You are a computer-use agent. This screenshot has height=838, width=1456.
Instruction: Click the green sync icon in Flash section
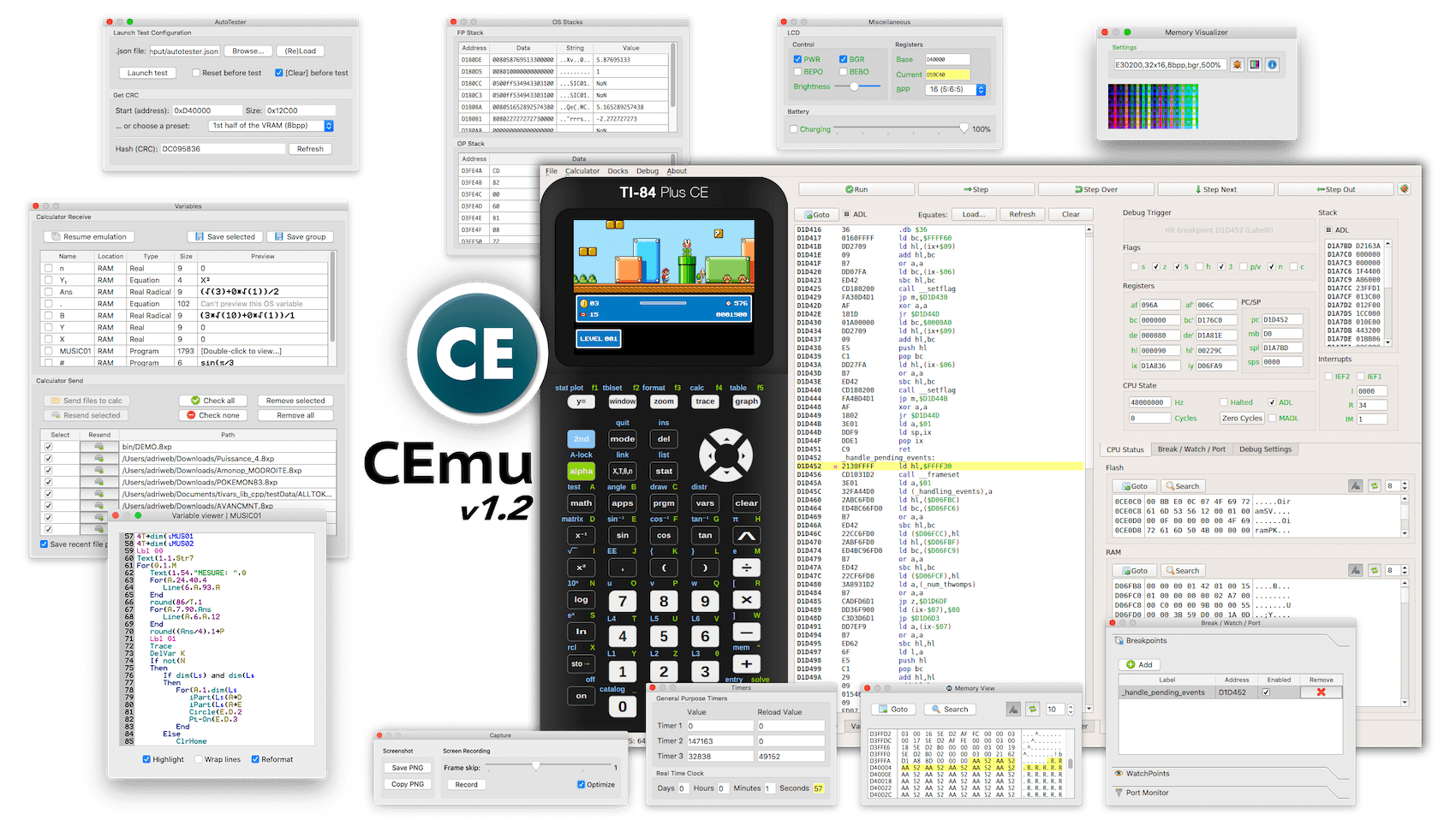pos(1374,486)
